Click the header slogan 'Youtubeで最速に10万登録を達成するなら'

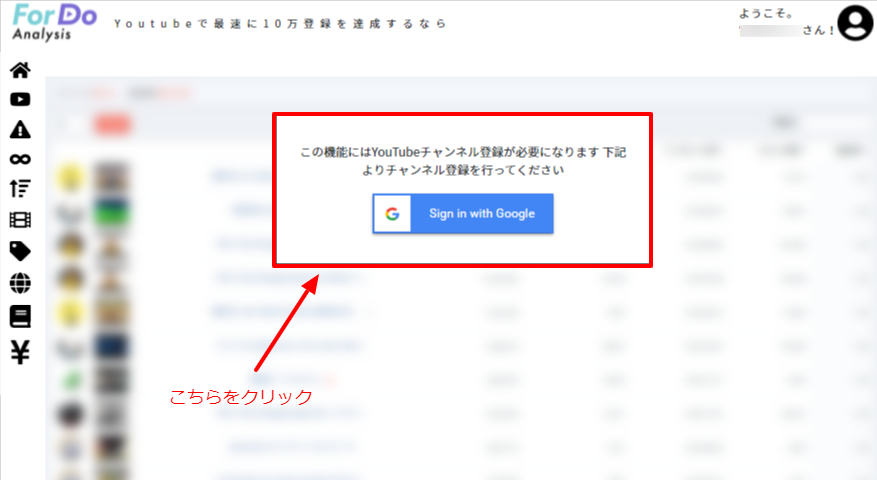pos(280,23)
